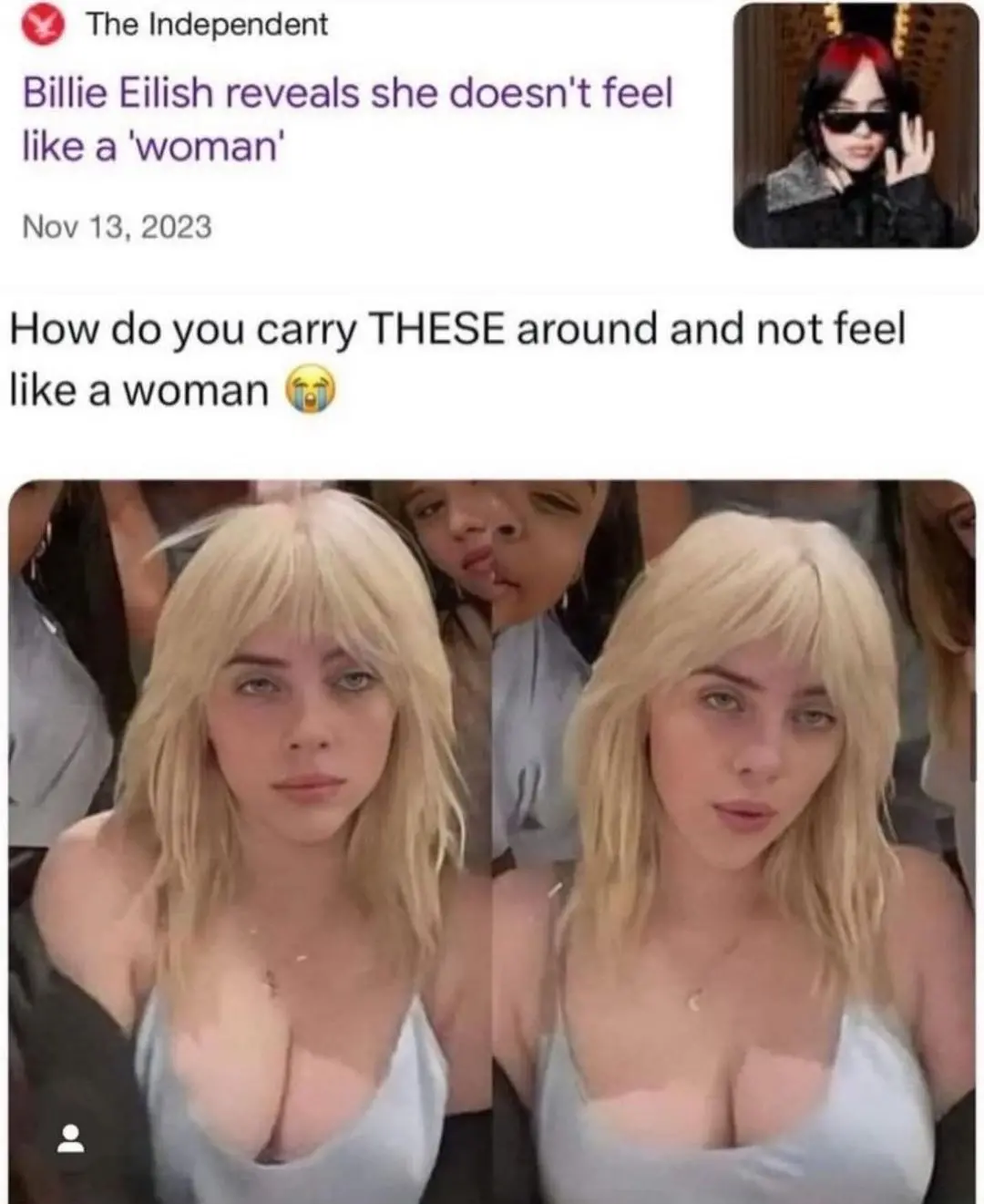Open The Independent source name
The height and width of the screenshot is (1204, 984).
[x=208, y=24]
